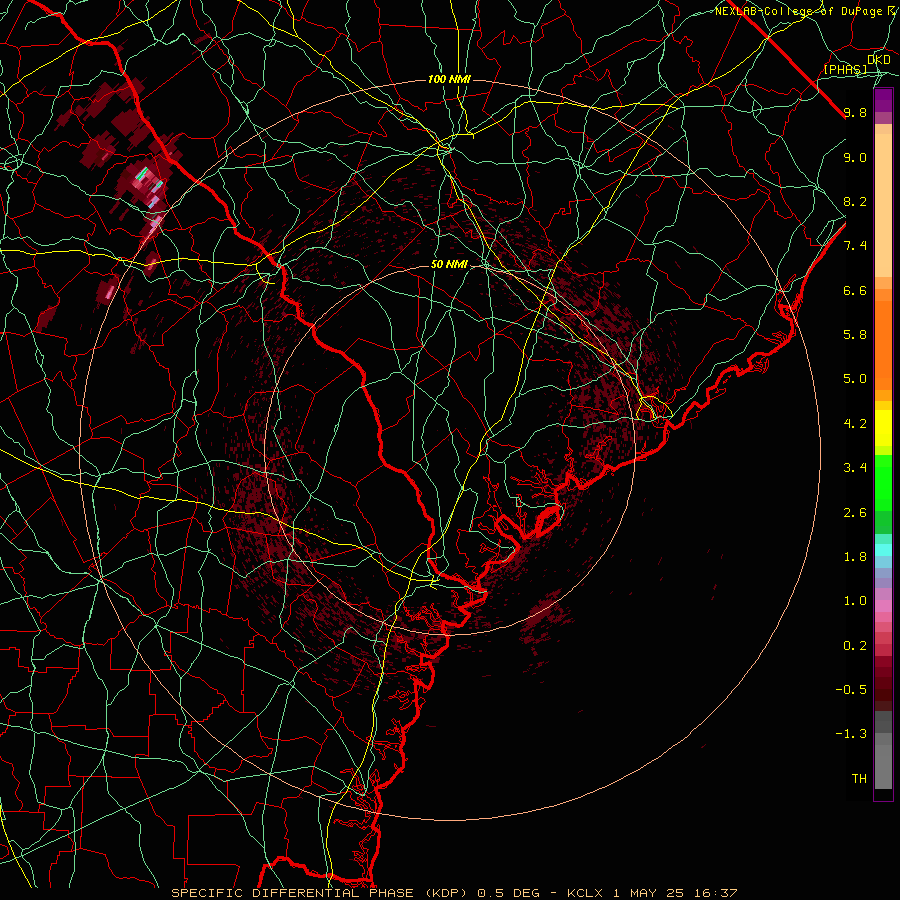Click the "TH" threshold label on the scale

click(859, 778)
